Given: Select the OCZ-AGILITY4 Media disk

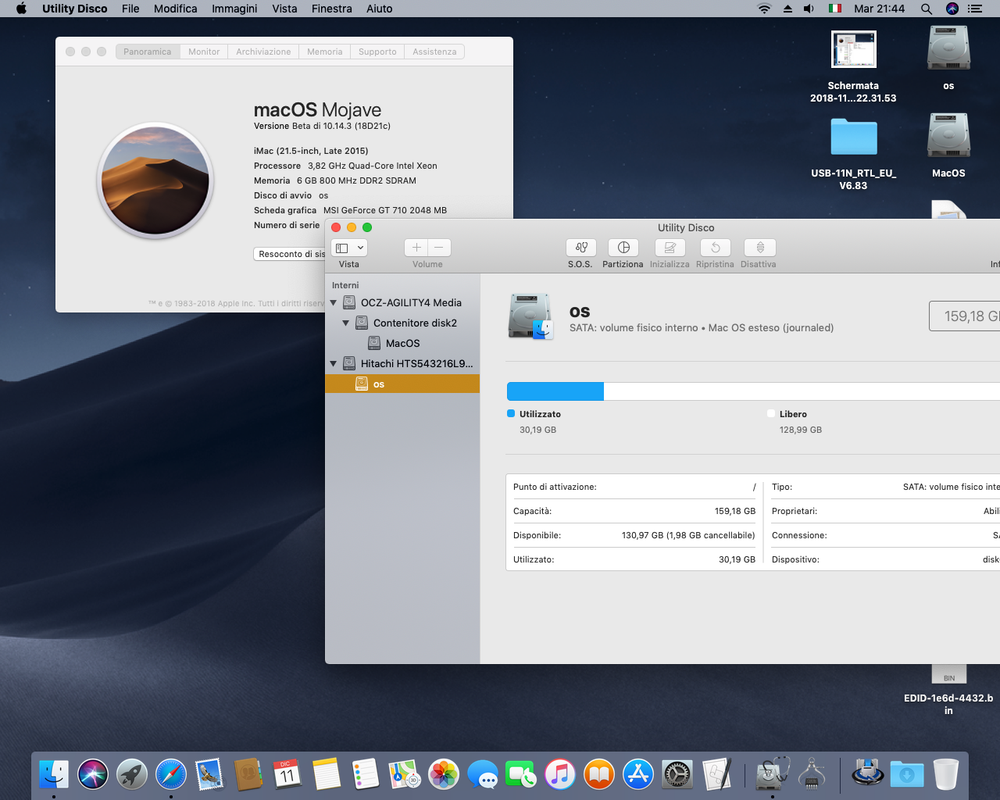Looking at the screenshot, I should (402, 302).
